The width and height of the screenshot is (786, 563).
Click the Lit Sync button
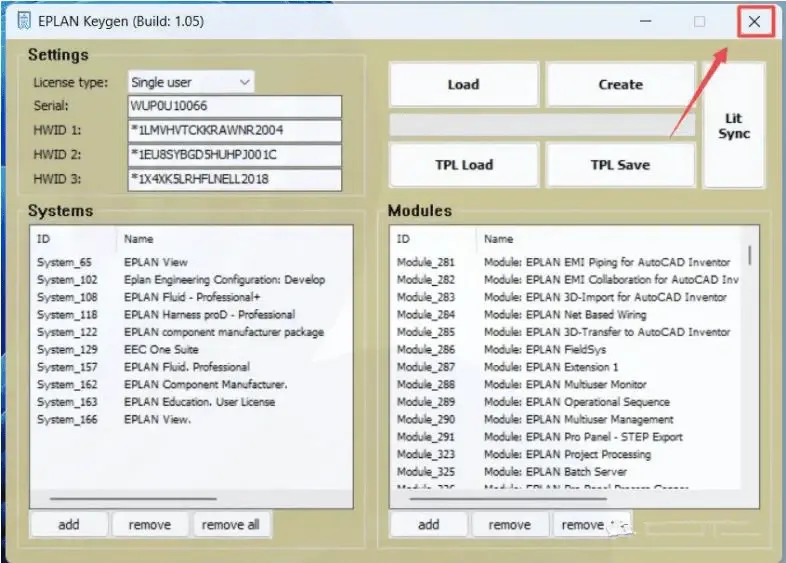coord(734,125)
